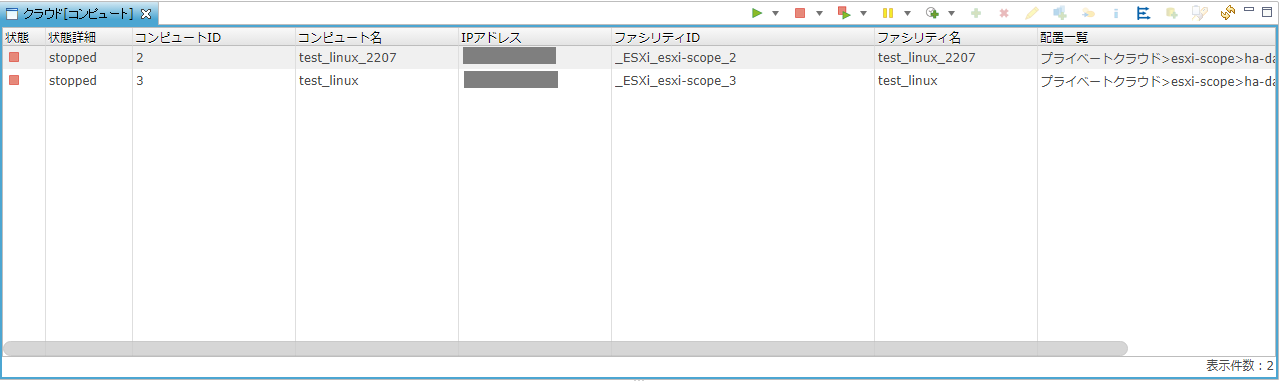Click the link/detach storage icon
This screenshot has height=381, width=1279.
coord(1088,13)
